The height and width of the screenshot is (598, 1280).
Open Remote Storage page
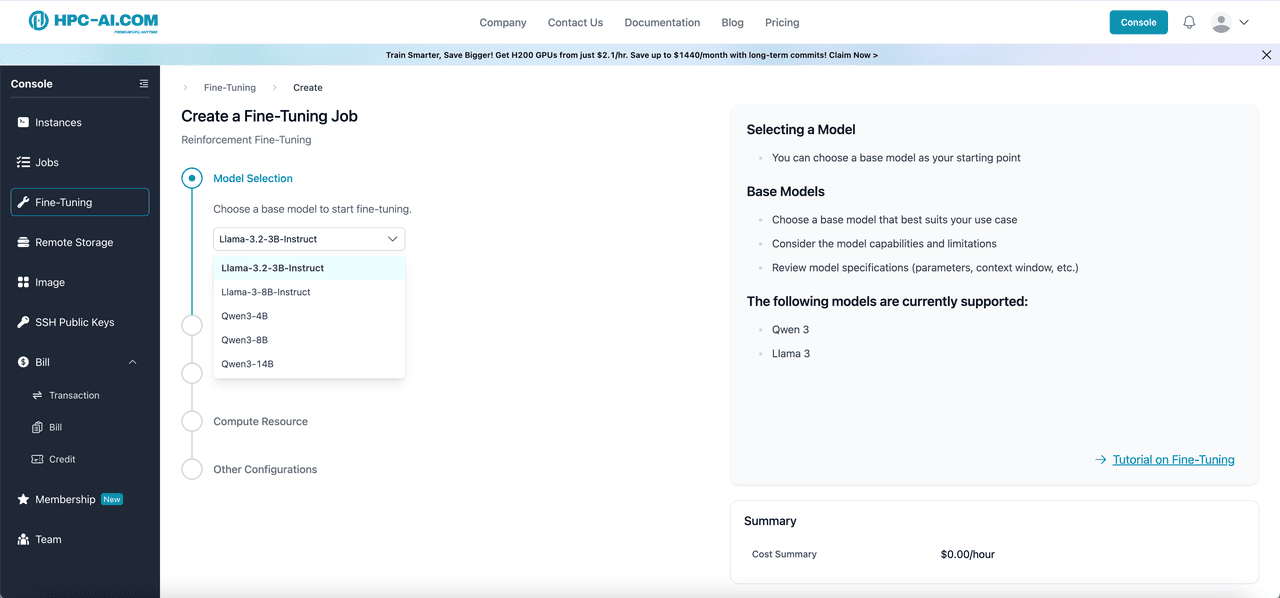coord(74,242)
